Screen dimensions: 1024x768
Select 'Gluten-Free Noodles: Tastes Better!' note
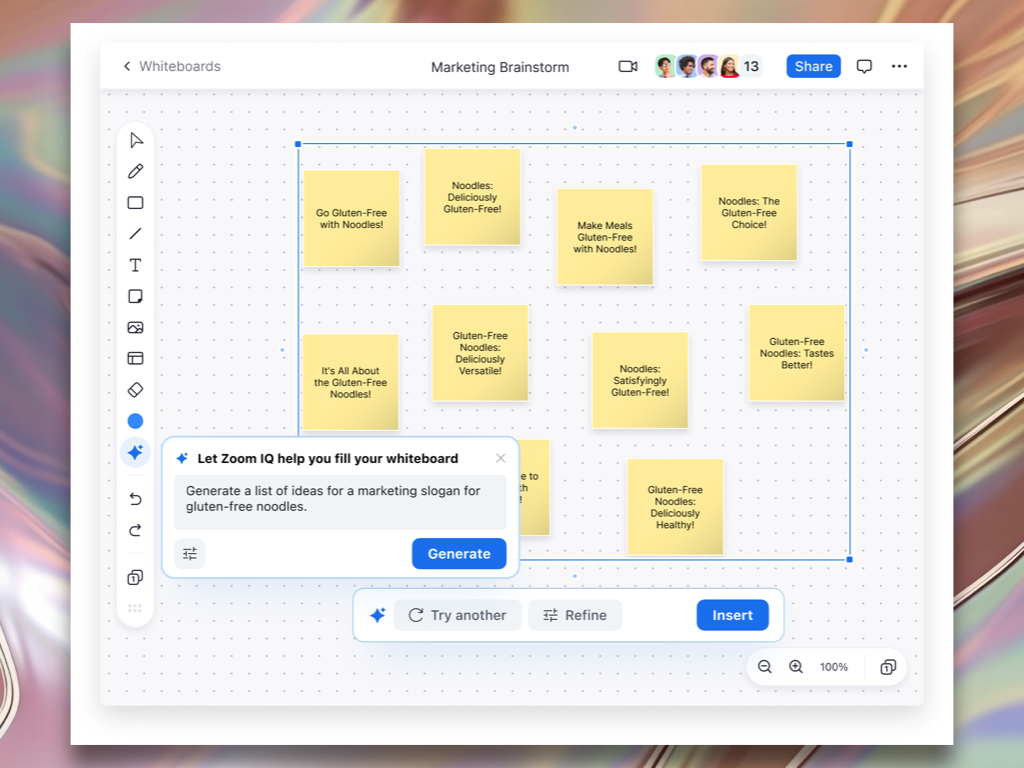click(x=797, y=353)
